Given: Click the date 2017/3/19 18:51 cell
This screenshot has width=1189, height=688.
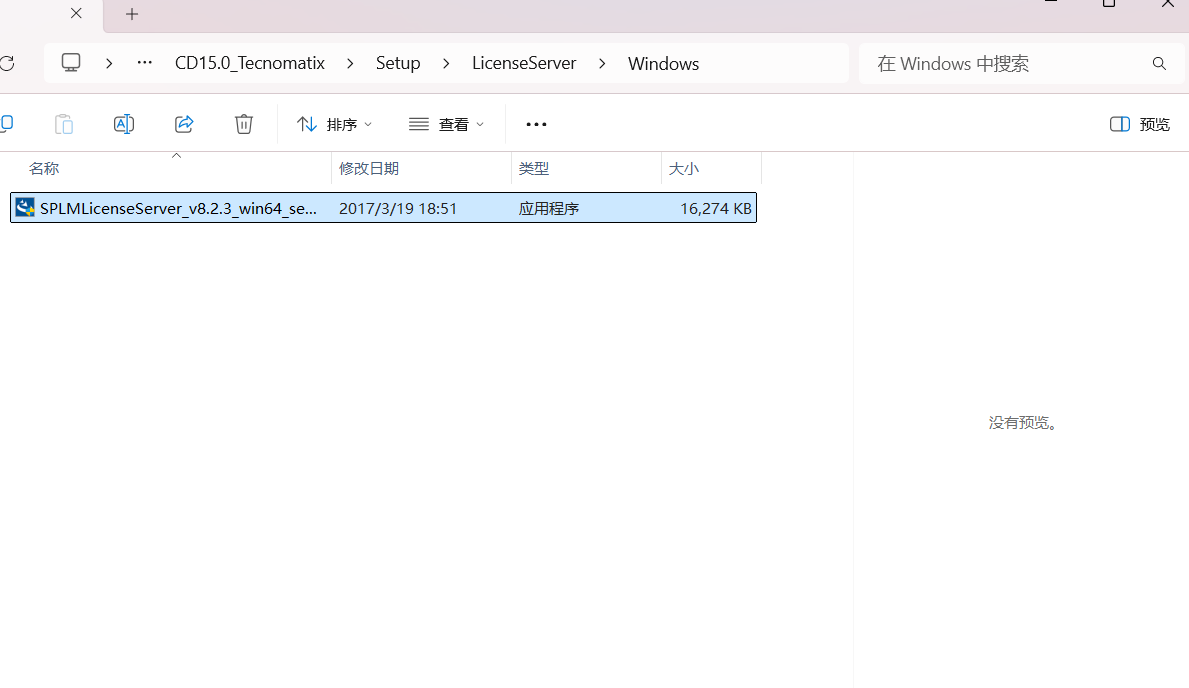Looking at the screenshot, I should coord(398,209).
